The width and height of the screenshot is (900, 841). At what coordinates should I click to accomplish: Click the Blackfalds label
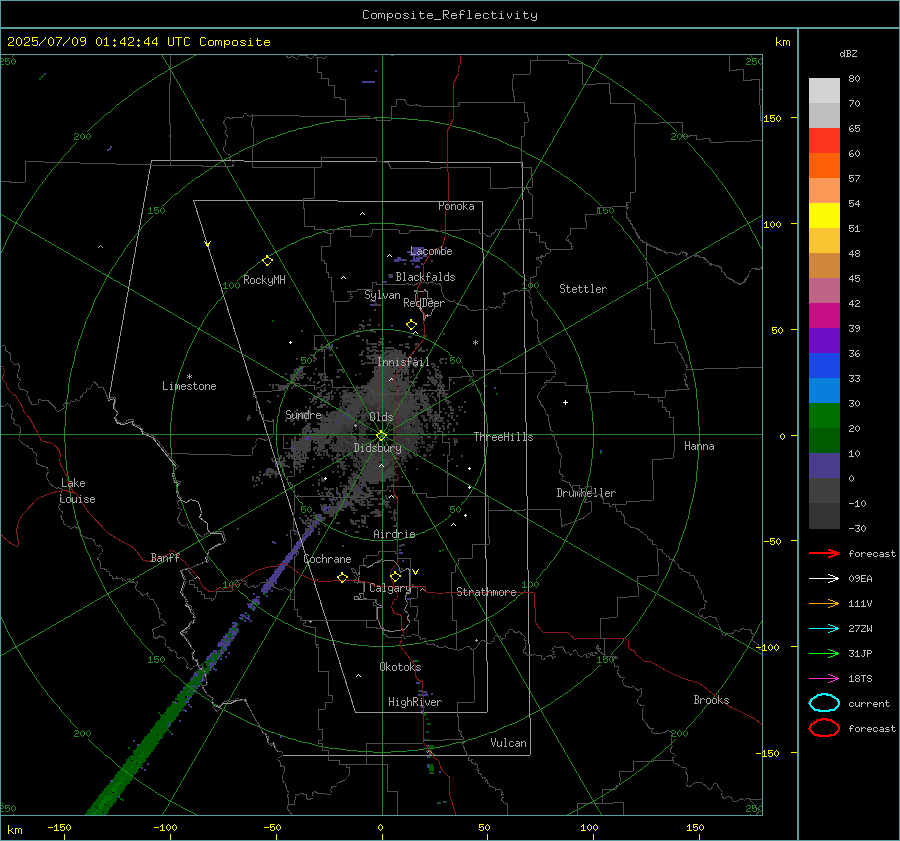(x=425, y=277)
